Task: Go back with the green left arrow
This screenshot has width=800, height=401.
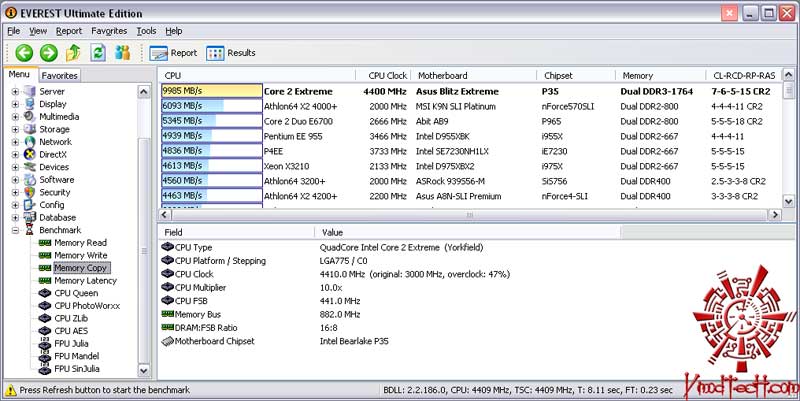Action: [x=24, y=53]
